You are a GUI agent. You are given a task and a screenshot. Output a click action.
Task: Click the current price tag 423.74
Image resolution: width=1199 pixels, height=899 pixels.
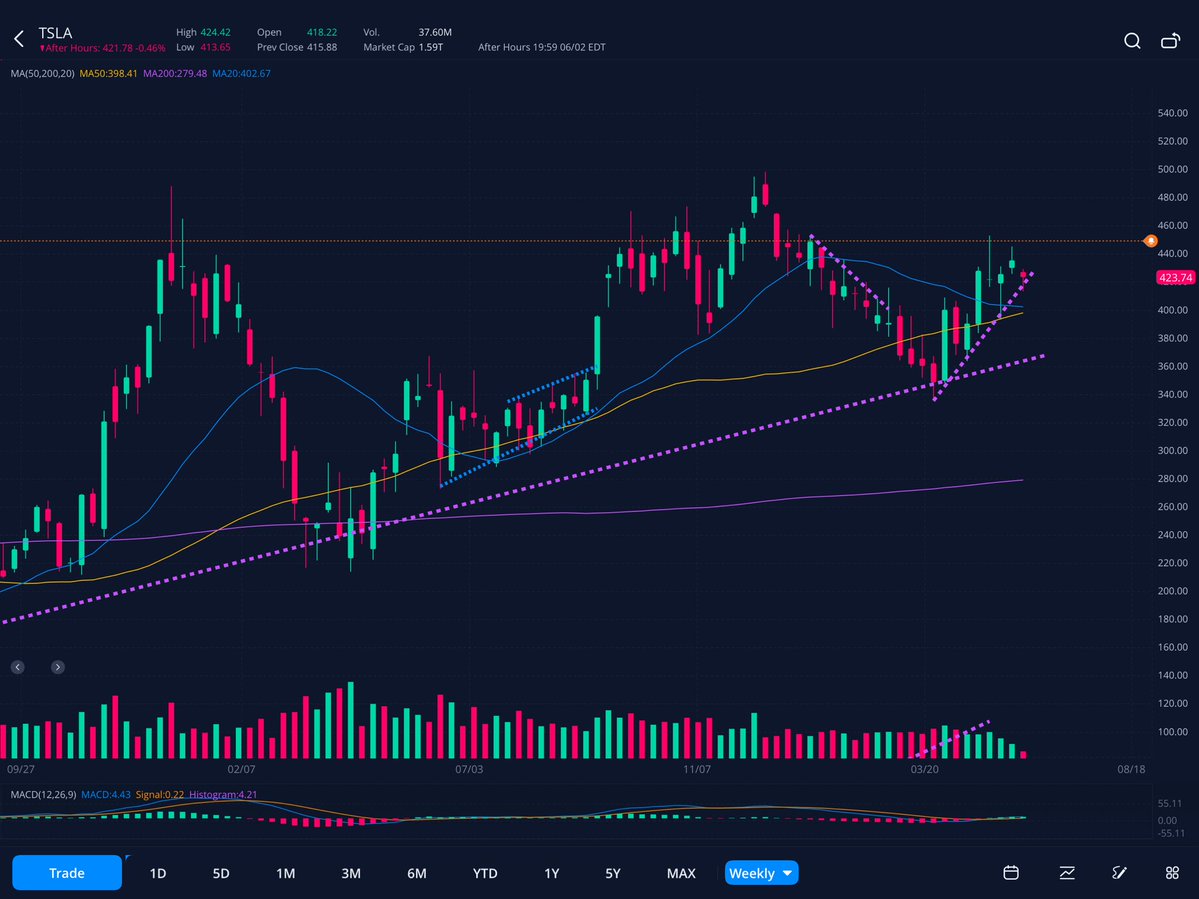[1175, 277]
